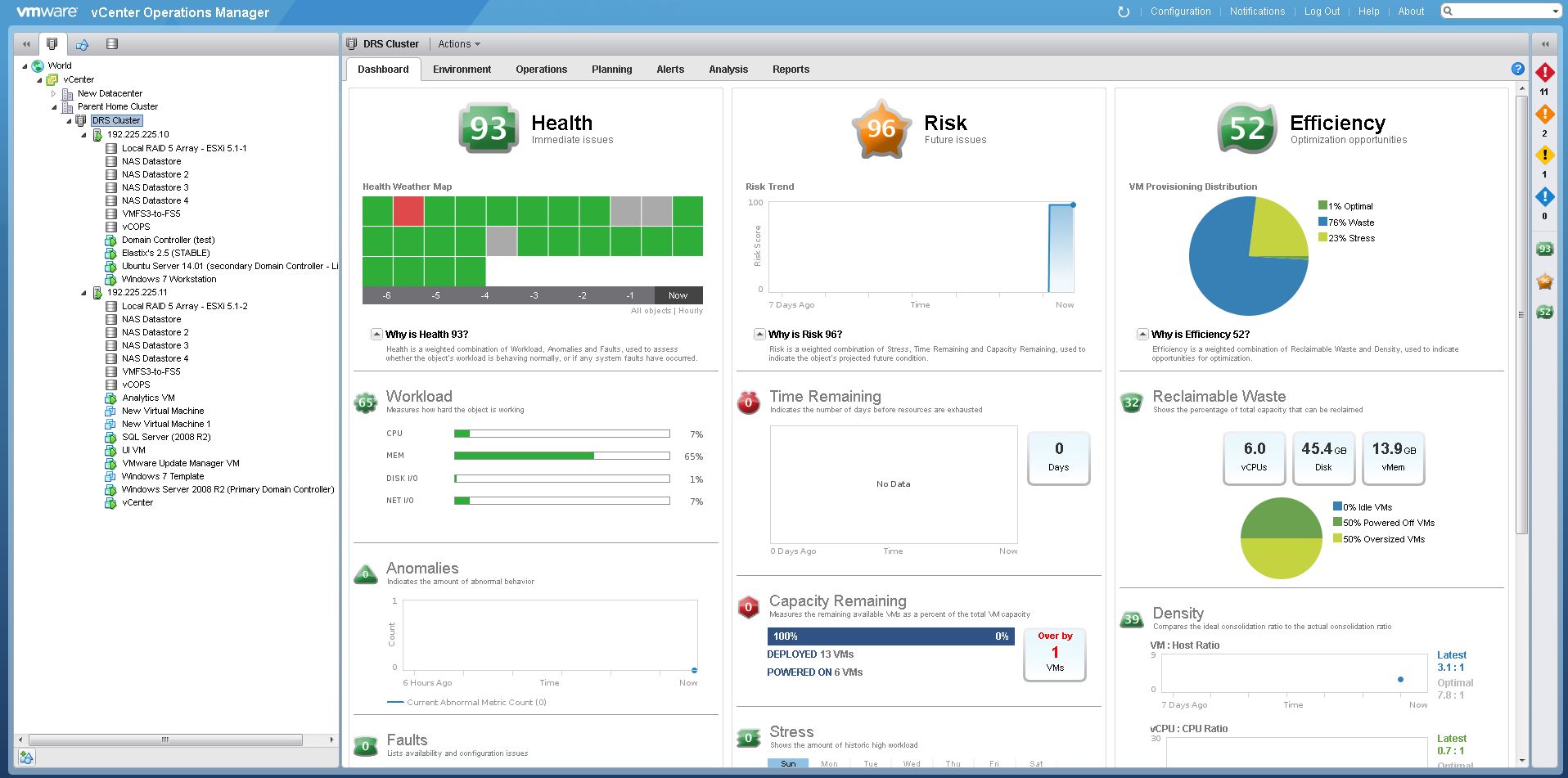Click the blue info alerts icon
1568x778 pixels.
click(x=1544, y=197)
